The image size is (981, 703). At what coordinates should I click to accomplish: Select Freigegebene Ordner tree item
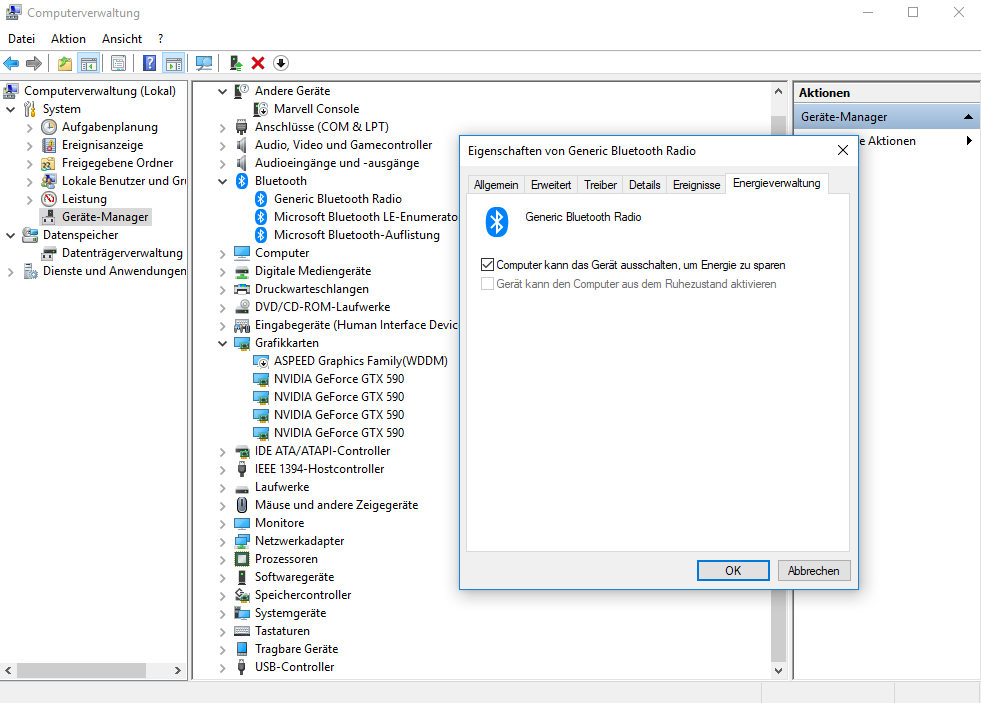pos(117,163)
